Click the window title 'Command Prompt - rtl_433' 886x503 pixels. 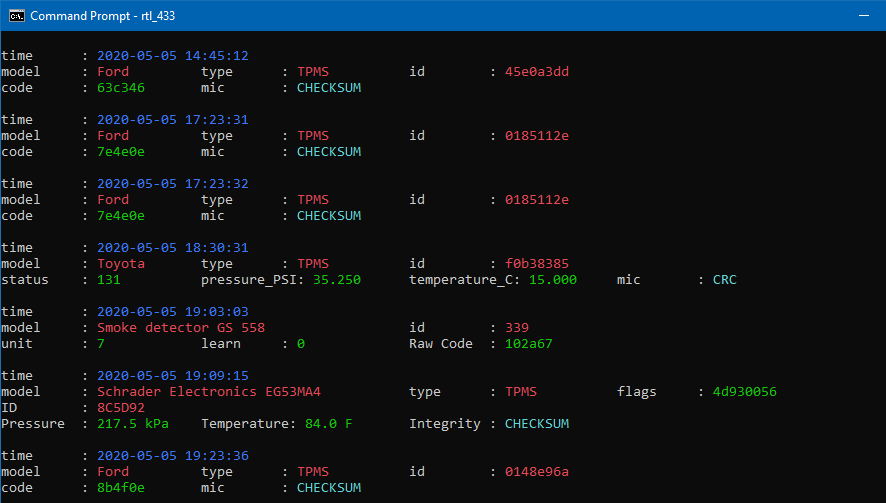click(102, 16)
